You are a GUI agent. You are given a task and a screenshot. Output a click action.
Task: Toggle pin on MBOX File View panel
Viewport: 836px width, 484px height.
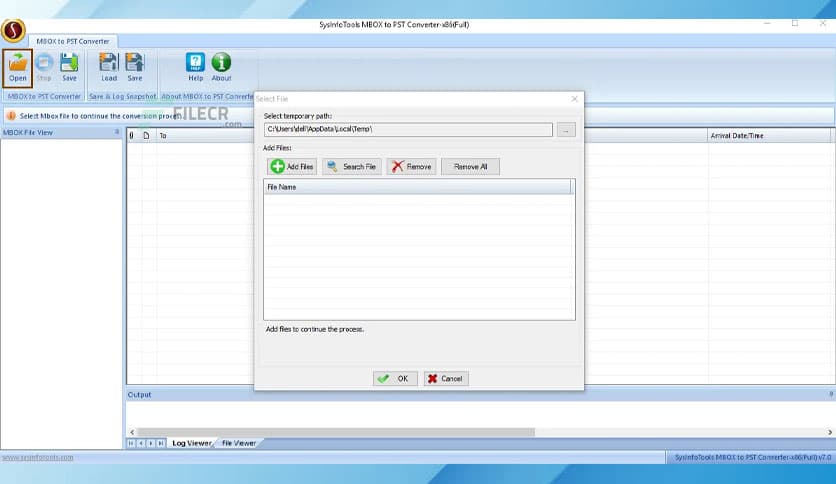tap(117, 132)
